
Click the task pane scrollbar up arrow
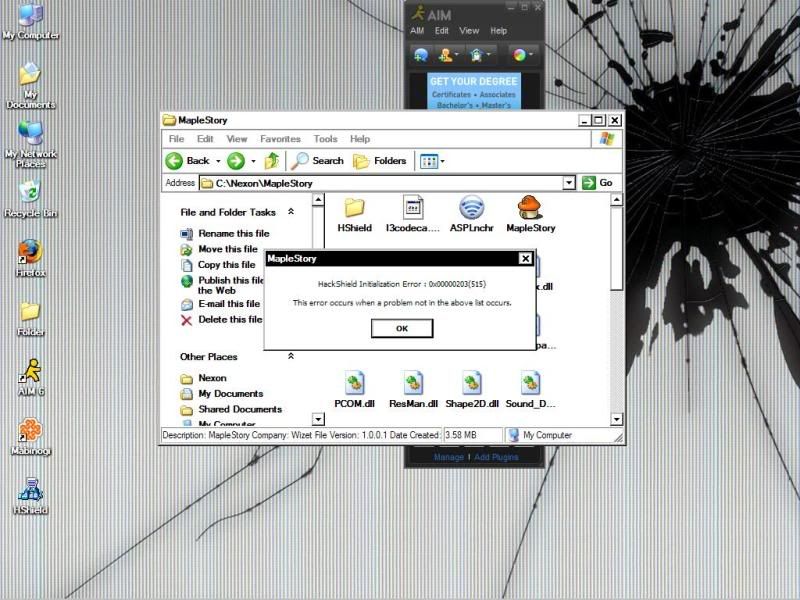click(318, 199)
